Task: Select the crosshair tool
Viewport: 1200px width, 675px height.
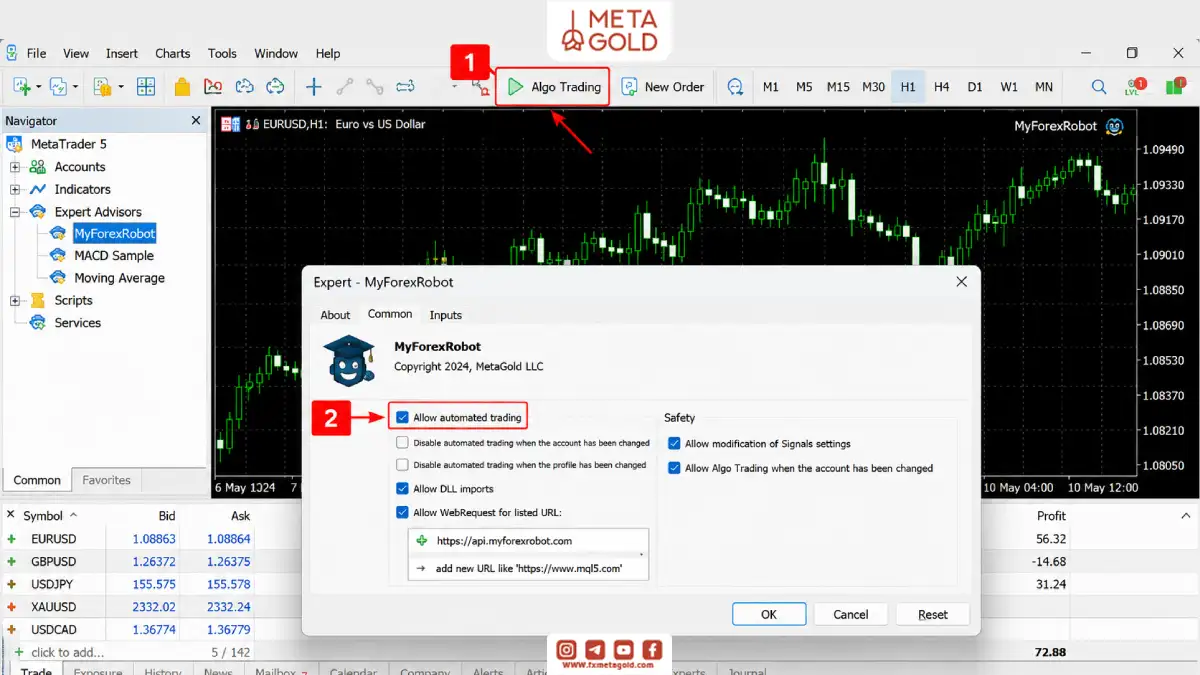Action: click(314, 87)
